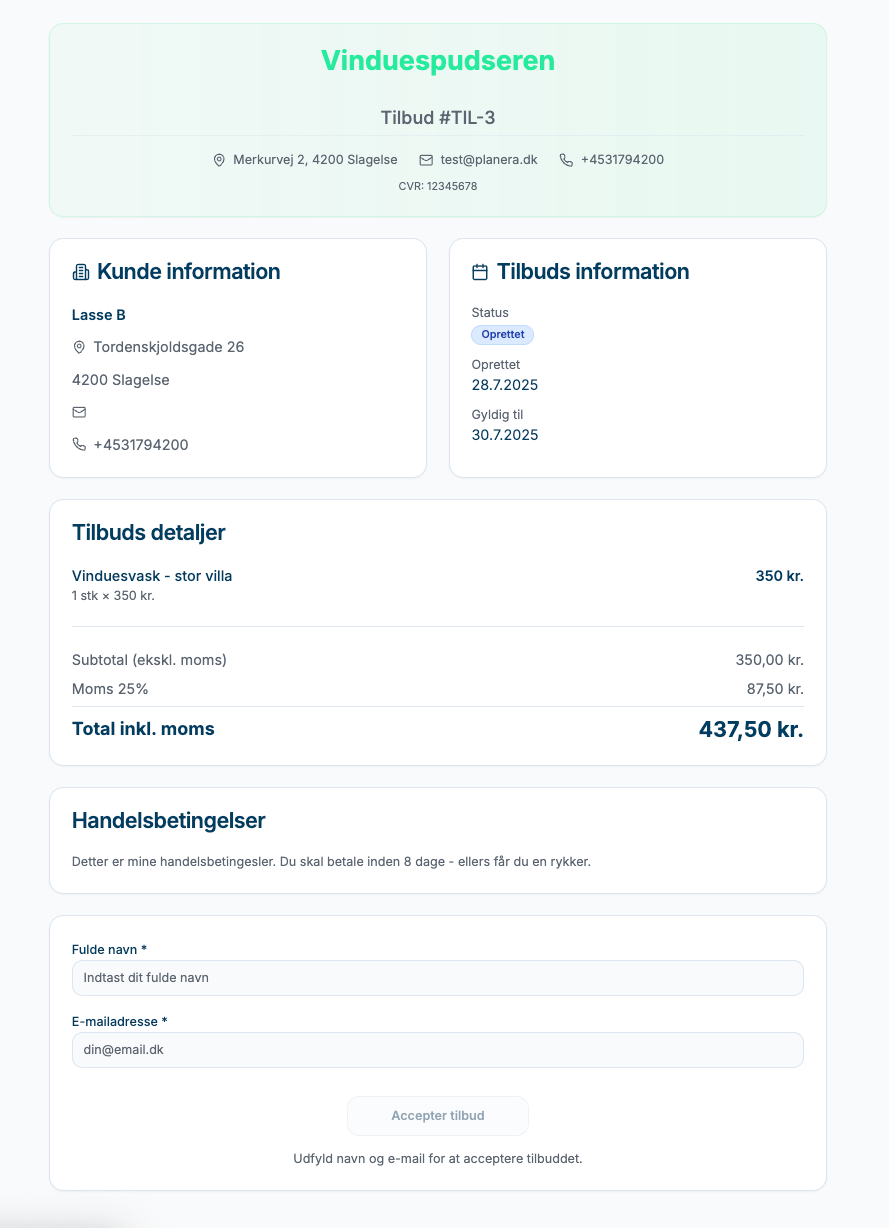Focus the E-mailadresse input field

[x=437, y=1050]
